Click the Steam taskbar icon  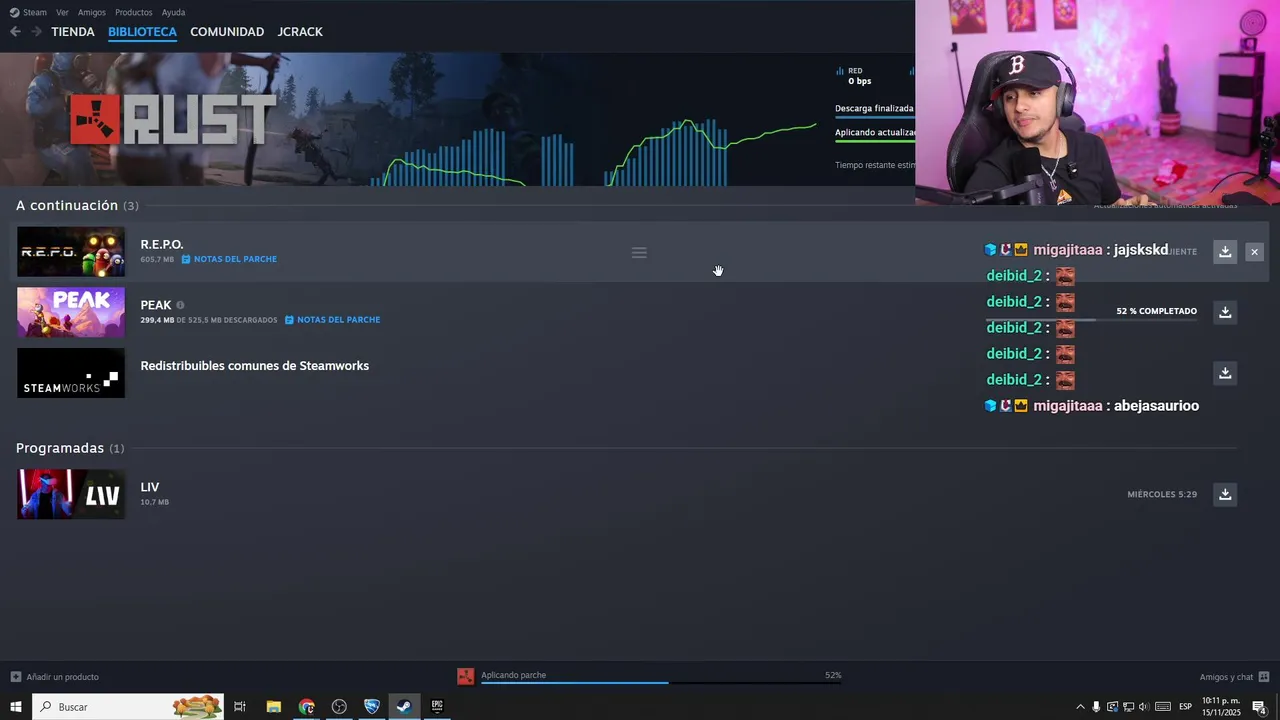point(404,707)
